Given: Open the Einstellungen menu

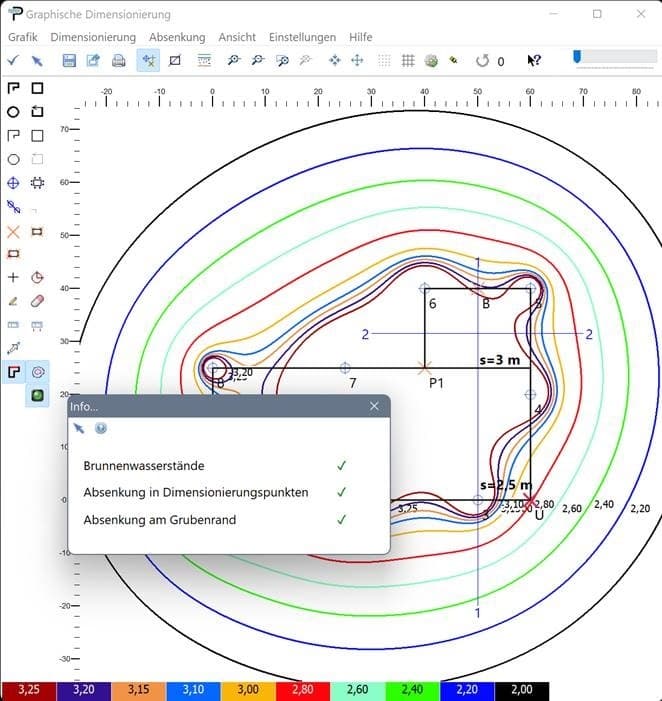Looking at the screenshot, I should pos(303,37).
